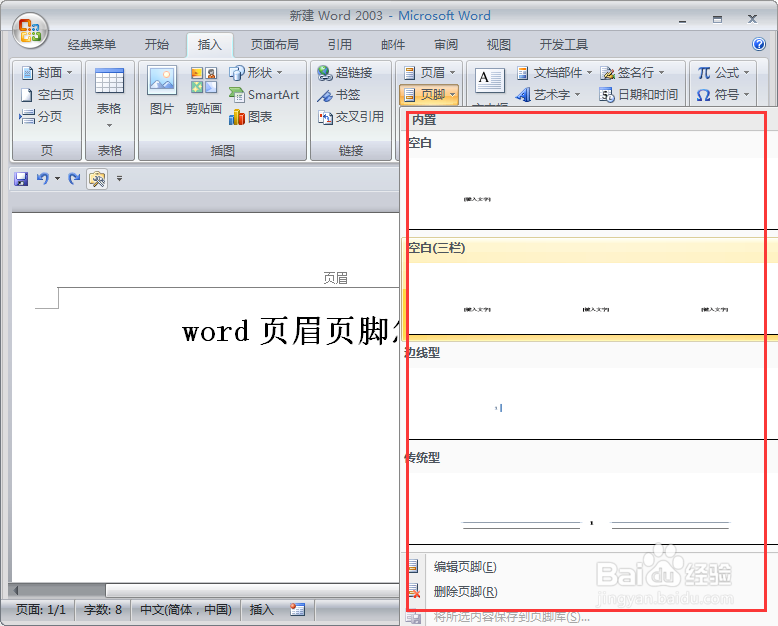Click the Office orb button

pyautogui.click(x=30, y=31)
